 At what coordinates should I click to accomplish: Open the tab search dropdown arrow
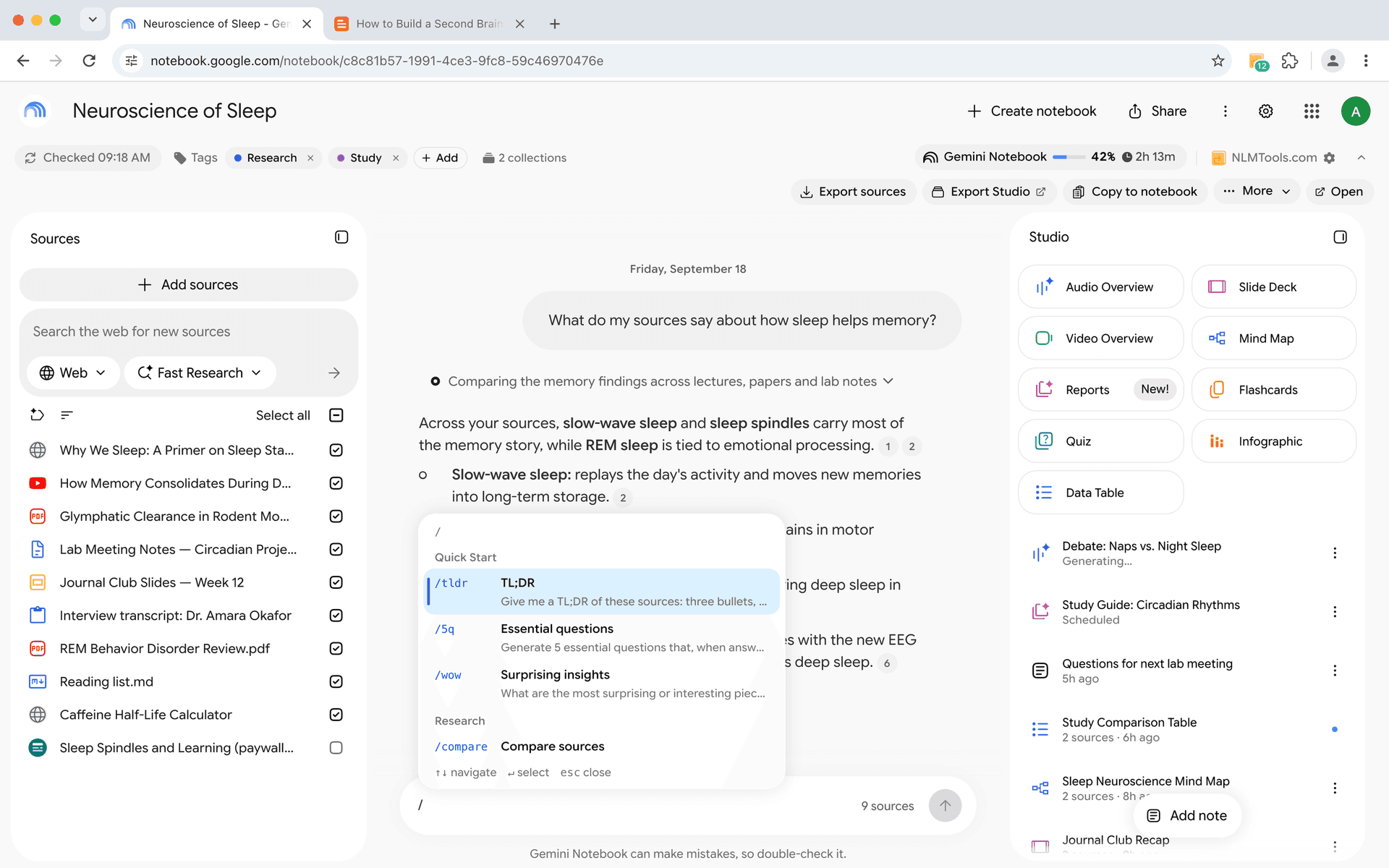click(x=93, y=20)
